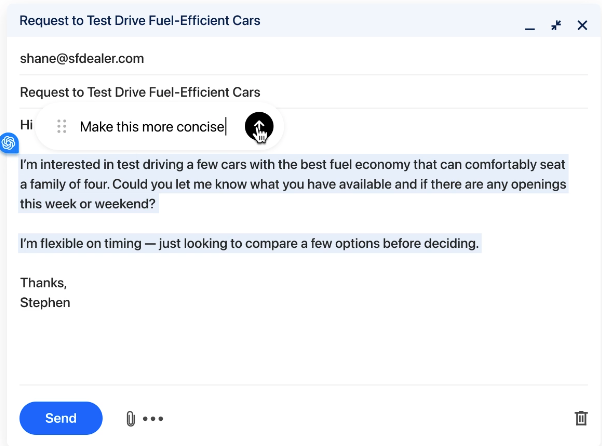Focus the subject line field
602x446 pixels.
point(140,92)
